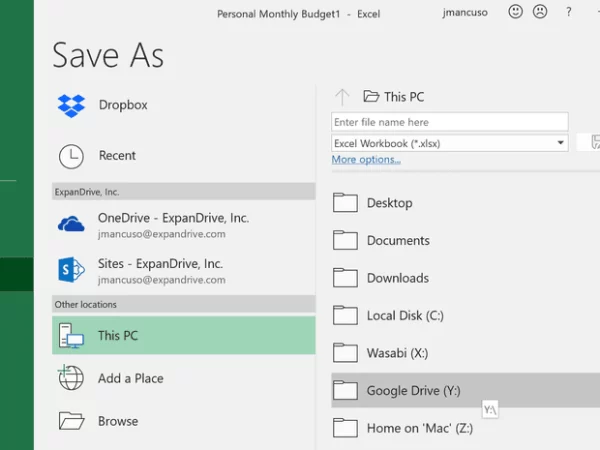This screenshot has width=600, height=450.
Task: Choose Sites - ExpanDrive, Inc. location
Action: [x=184, y=271]
